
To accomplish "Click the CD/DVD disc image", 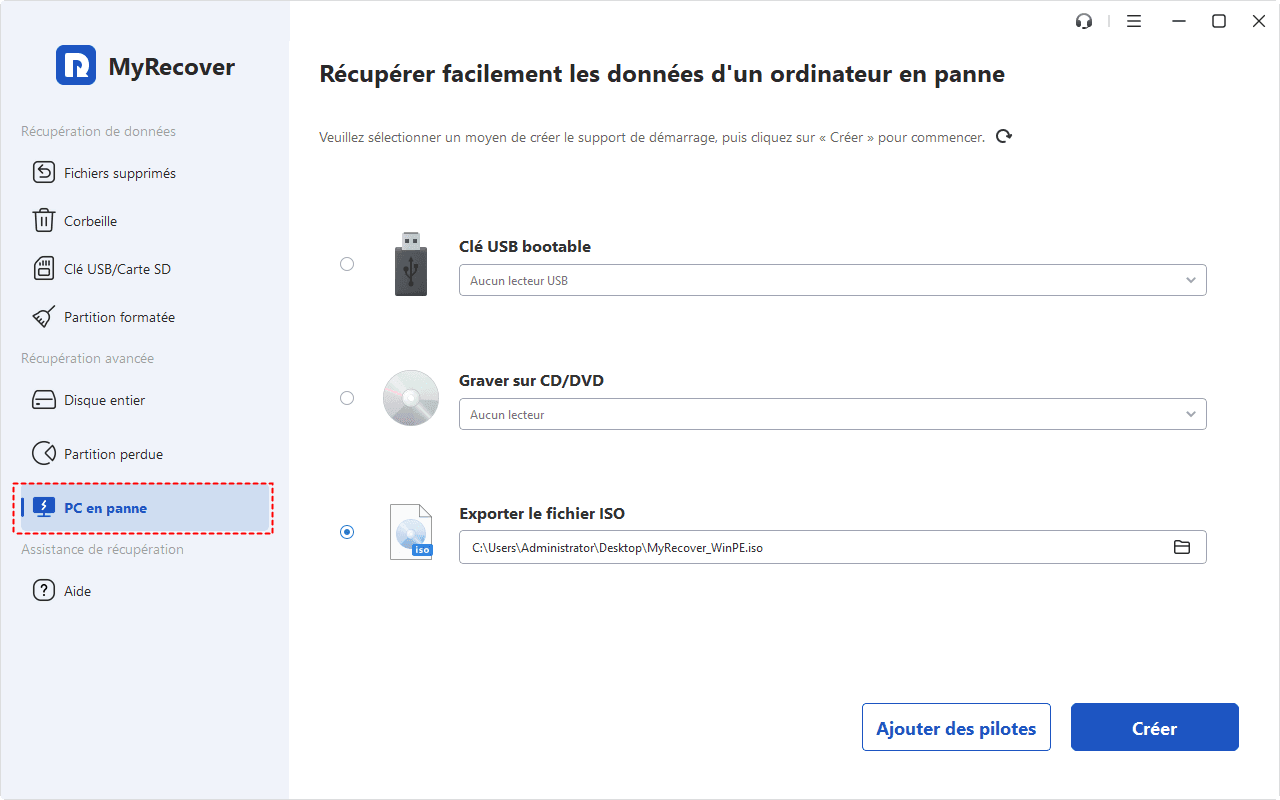I will (411, 398).
